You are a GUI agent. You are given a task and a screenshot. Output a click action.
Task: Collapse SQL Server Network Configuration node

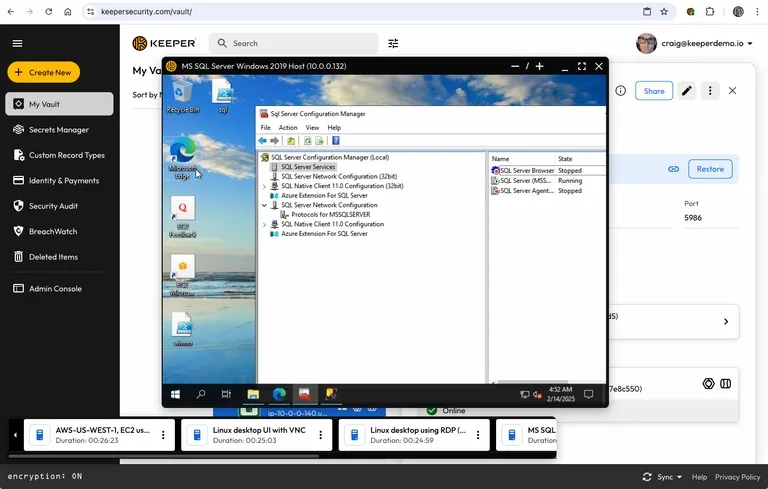265,205
